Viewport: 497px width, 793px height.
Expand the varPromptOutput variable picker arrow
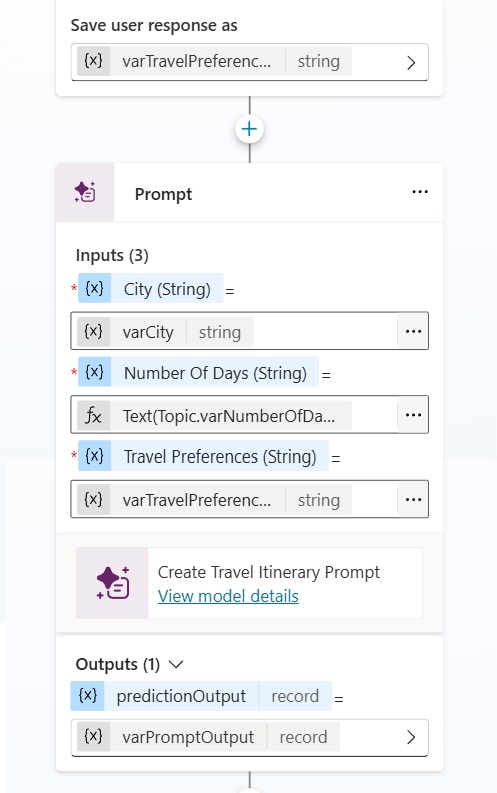(411, 737)
